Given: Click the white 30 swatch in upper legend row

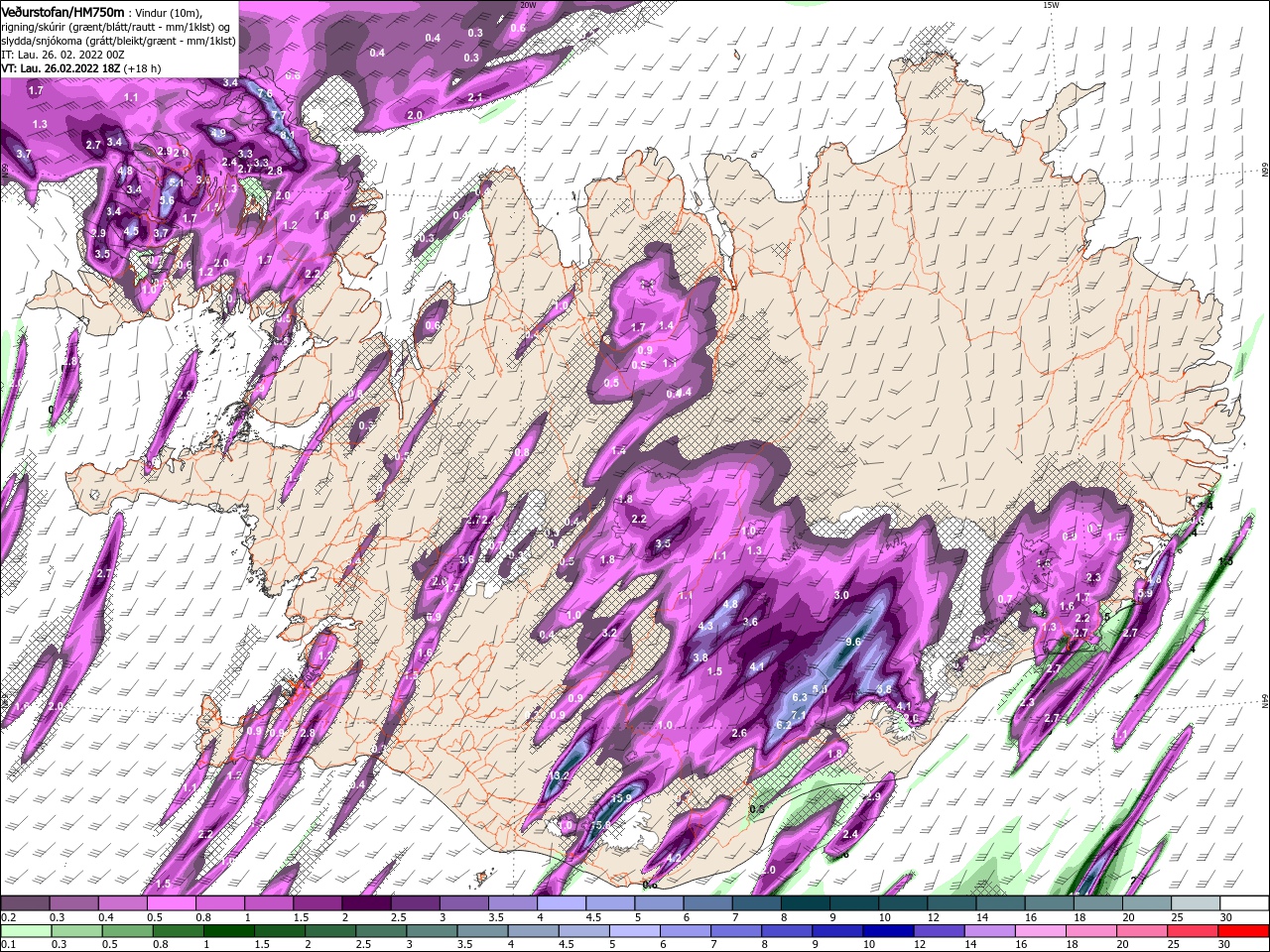Looking at the screenshot, I should (x=1244, y=903).
